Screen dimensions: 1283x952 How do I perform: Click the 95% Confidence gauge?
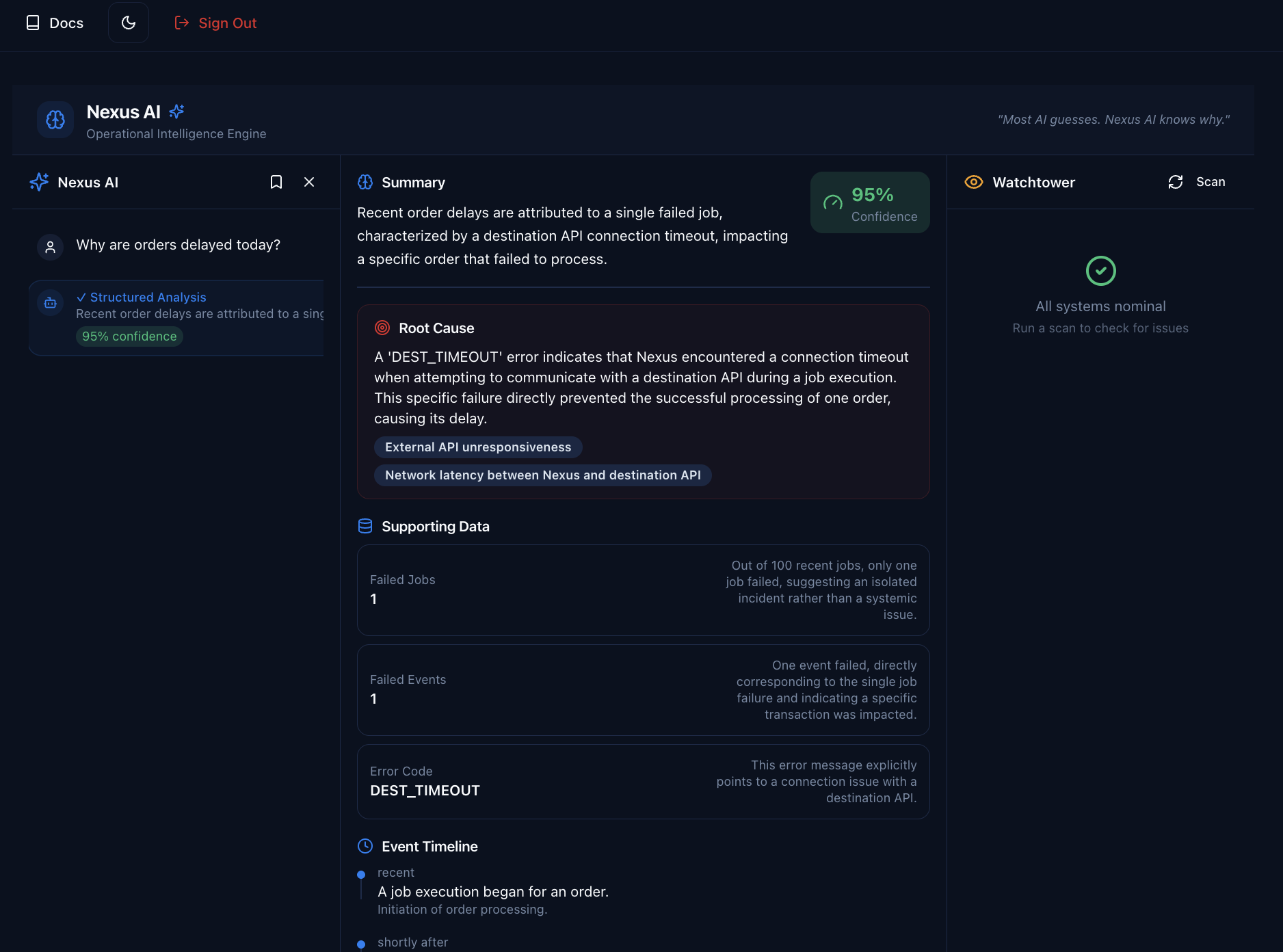[x=869, y=202]
